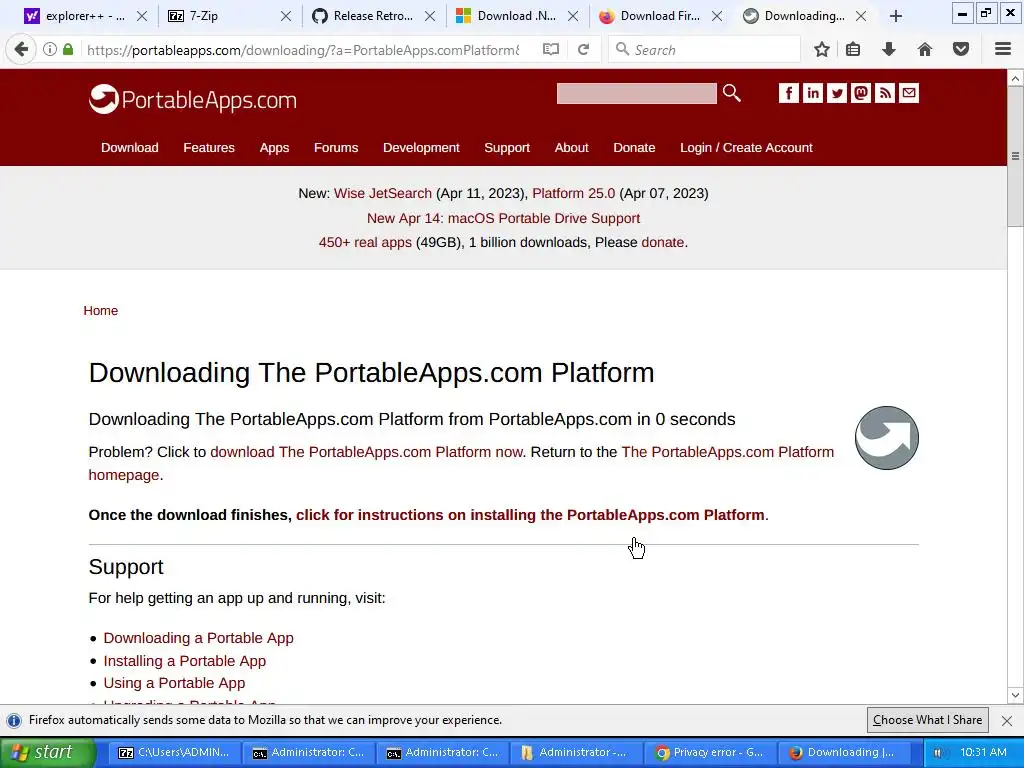Open the Features nav item

click(208, 148)
